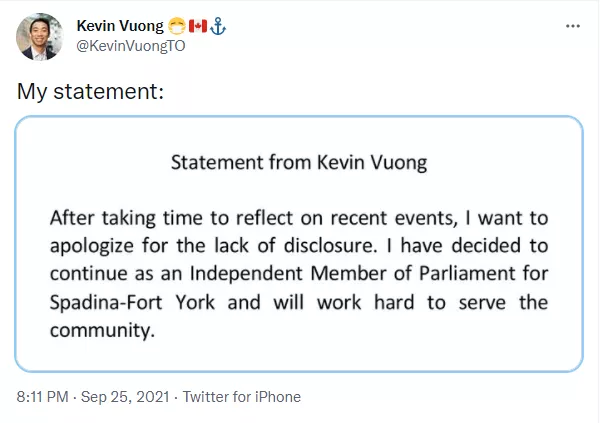Click the "Statement from Kevin Vuong" heading
The image size is (600, 423).
[x=299, y=163]
